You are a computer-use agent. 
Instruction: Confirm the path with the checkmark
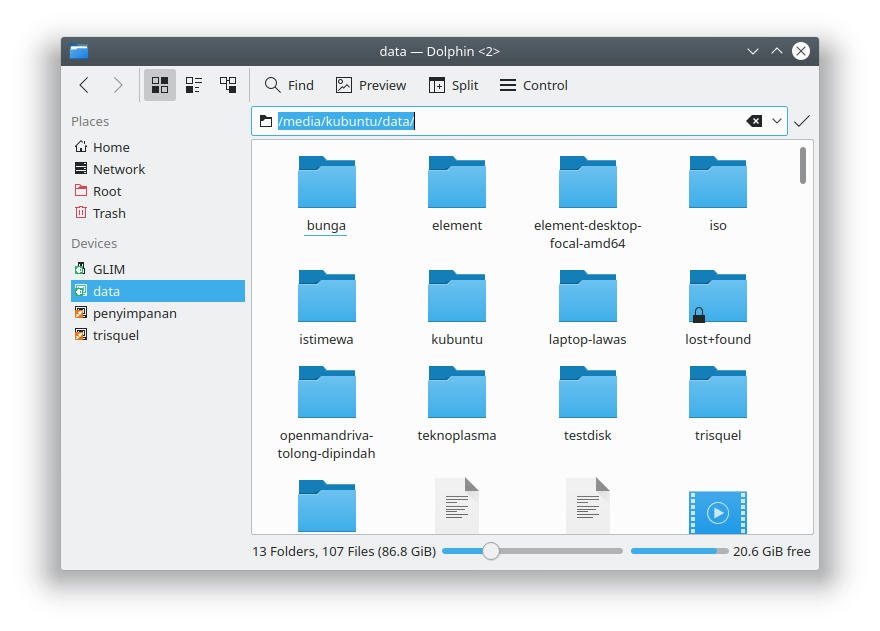[802, 121]
